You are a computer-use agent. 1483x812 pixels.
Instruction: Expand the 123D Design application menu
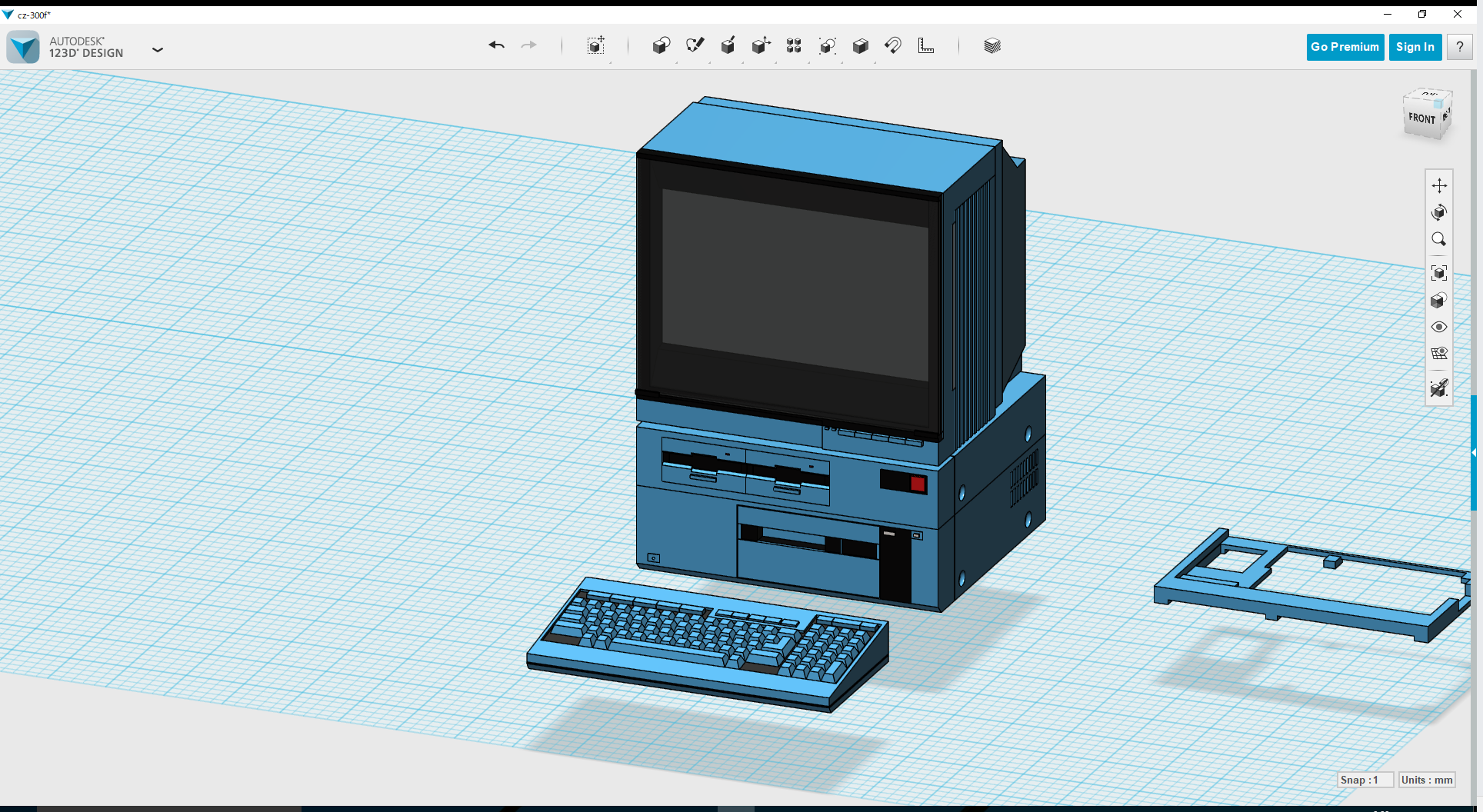tap(158, 49)
